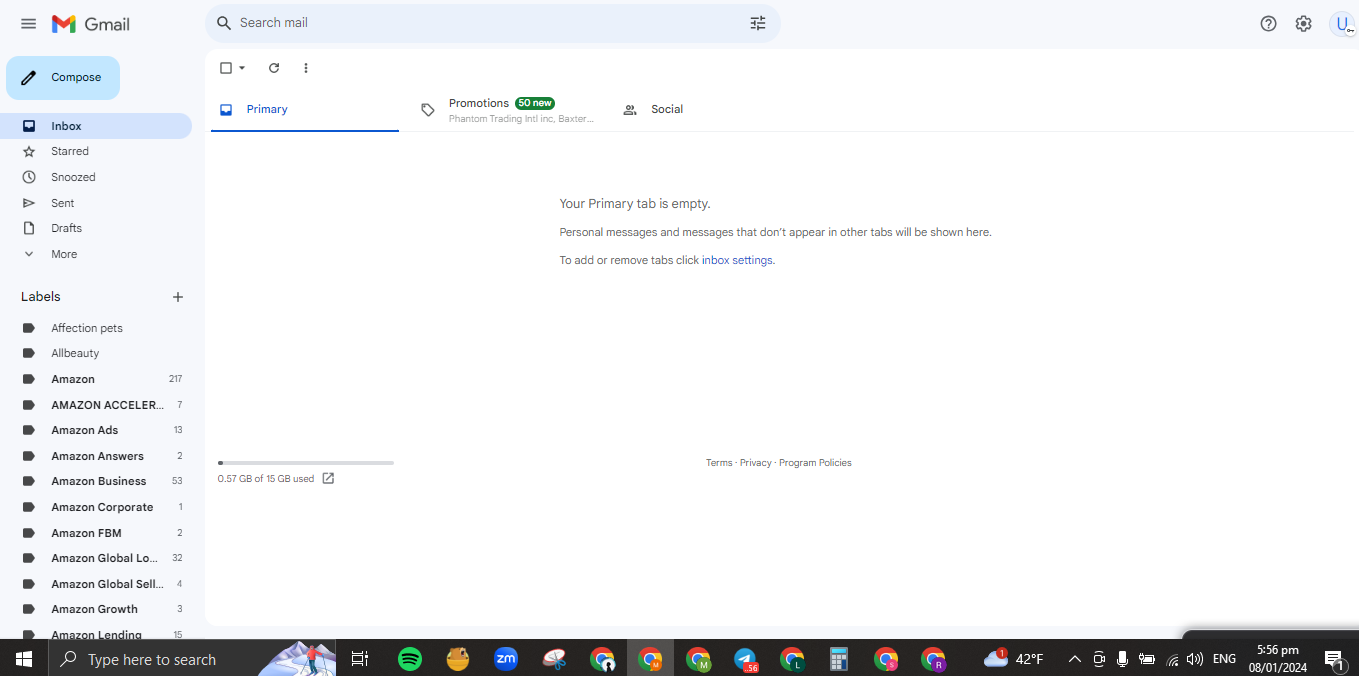Click the Compose button
This screenshot has width=1359, height=676.
click(63, 78)
